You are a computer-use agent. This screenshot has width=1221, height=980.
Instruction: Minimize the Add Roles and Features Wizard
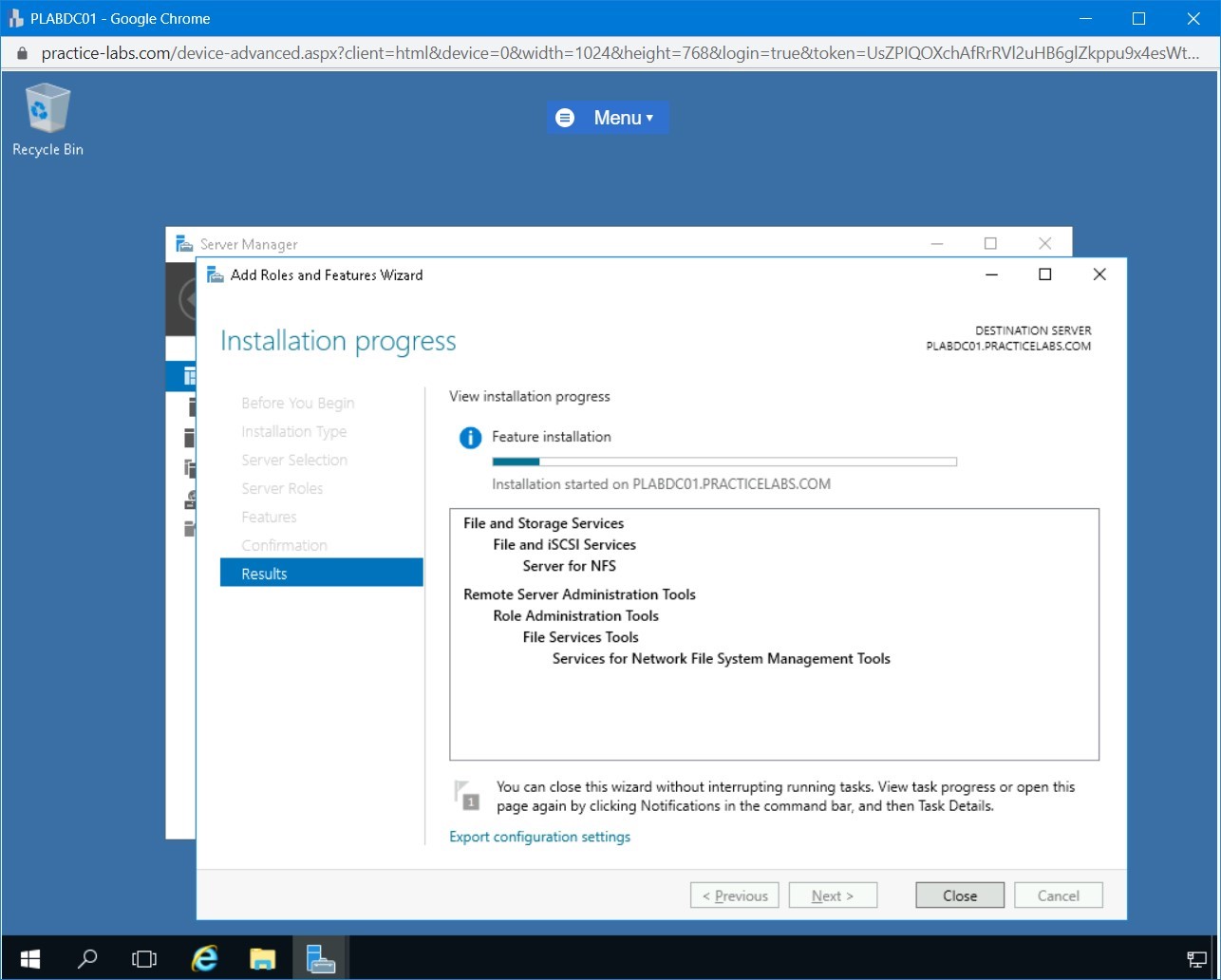coord(991,274)
